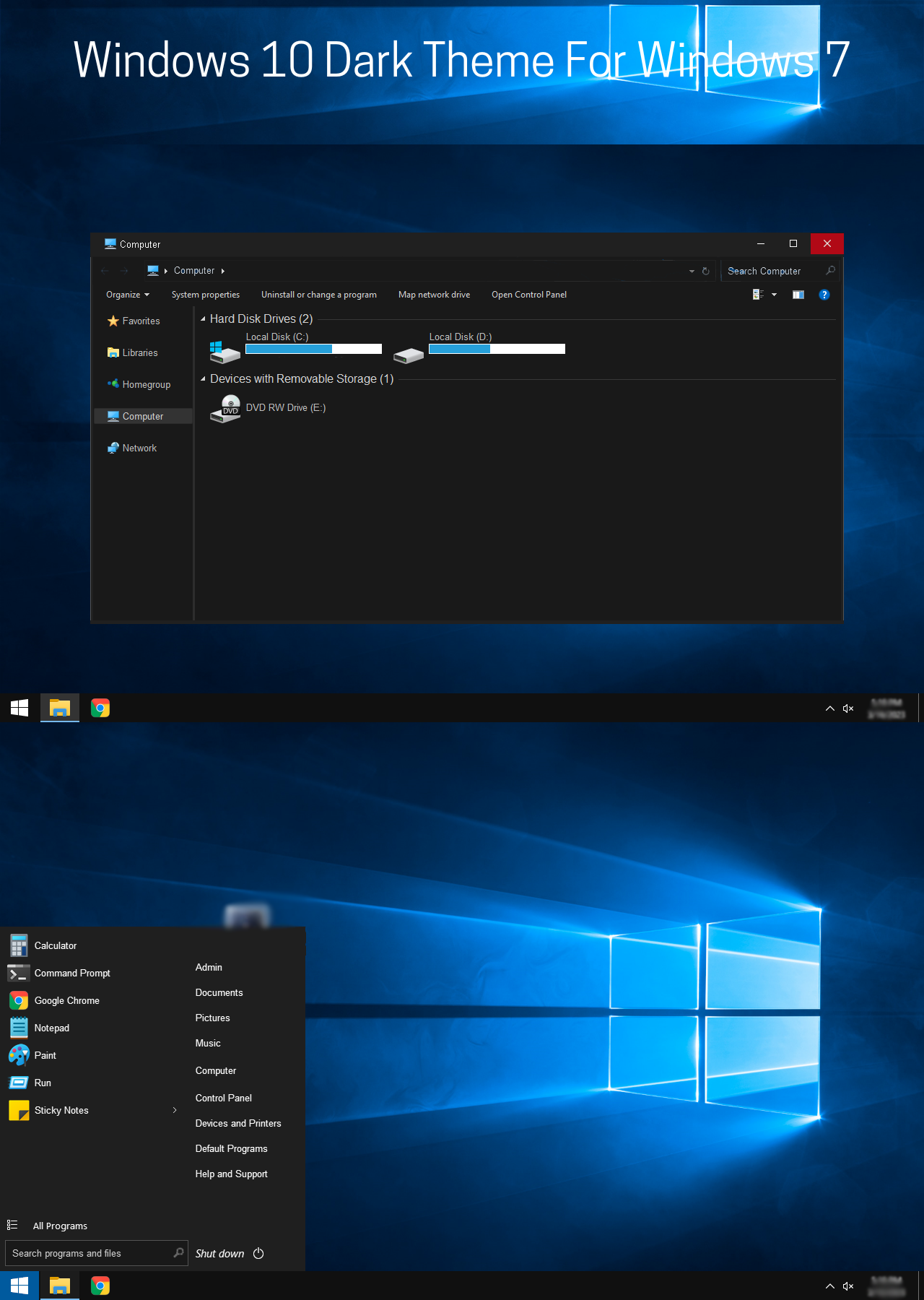
Task: Expand the change view dropdown arrow
Action: tap(774, 295)
